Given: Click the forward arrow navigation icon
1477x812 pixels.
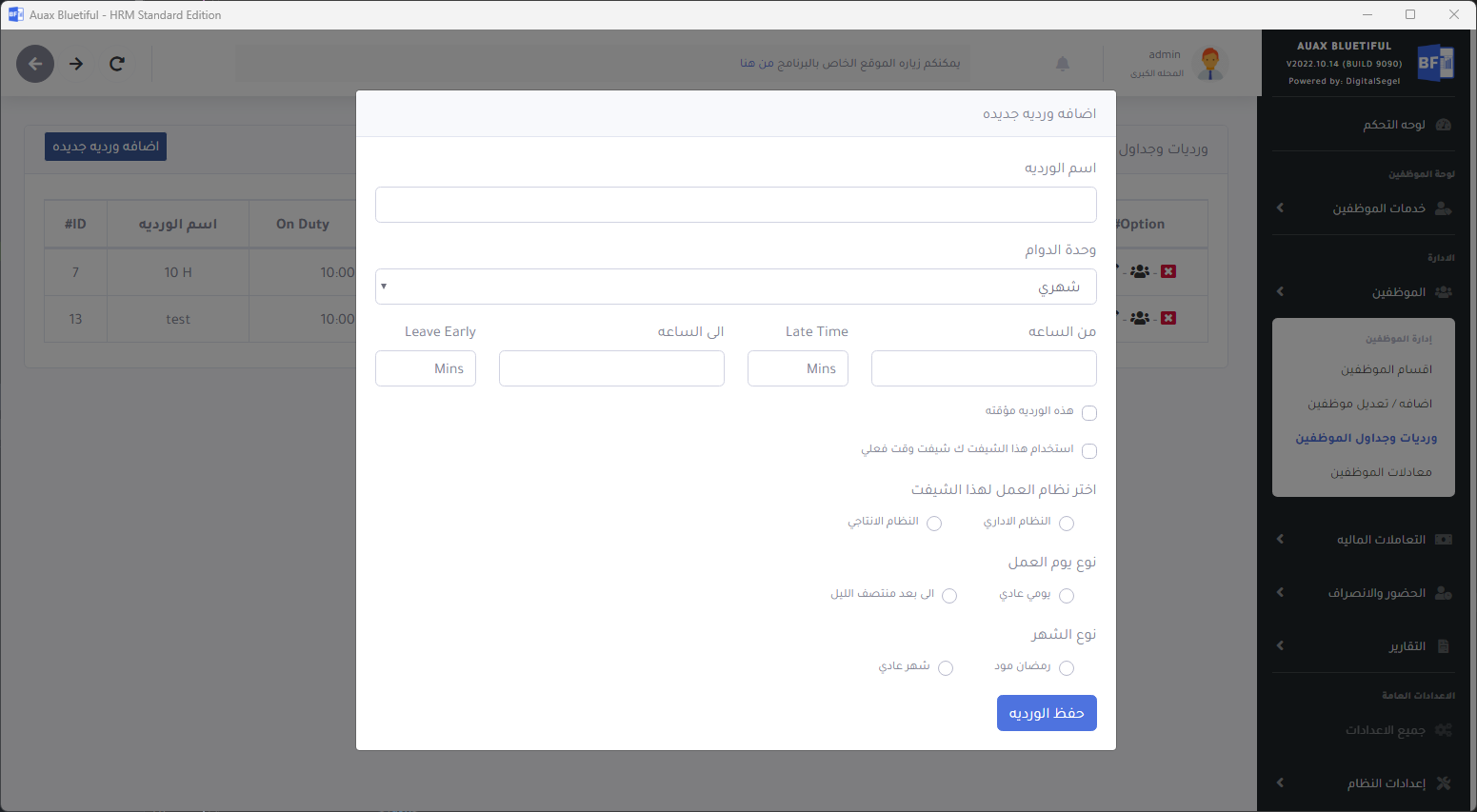Looking at the screenshot, I should pyautogui.click(x=76, y=64).
